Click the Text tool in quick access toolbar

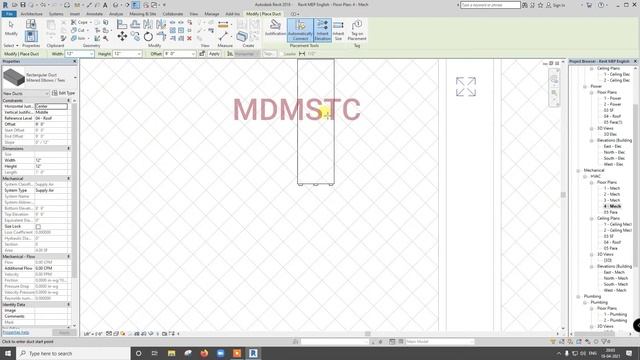click(x=105, y=5)
